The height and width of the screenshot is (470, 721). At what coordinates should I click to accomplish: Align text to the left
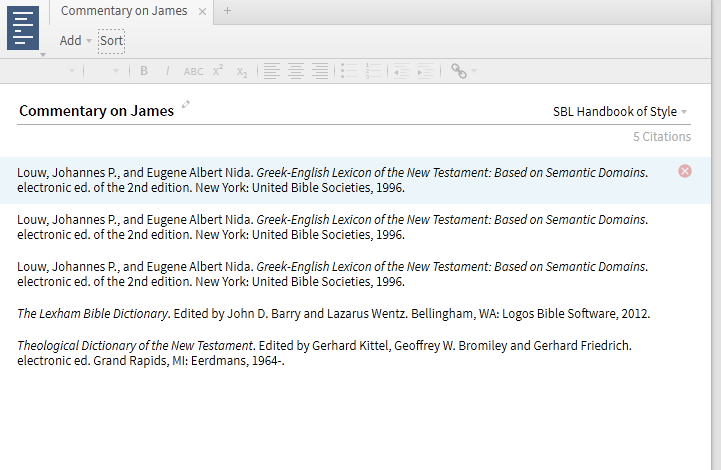(271, 71)
